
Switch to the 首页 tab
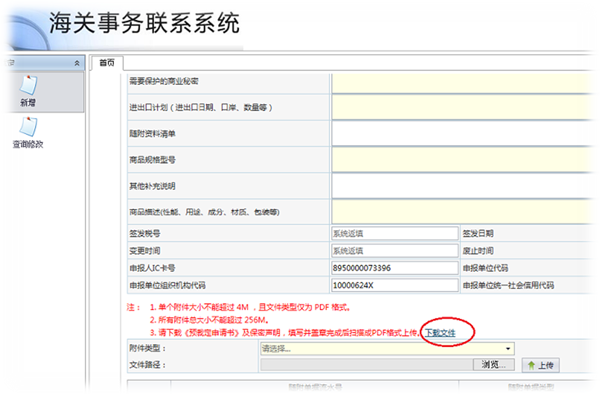(107, 63)
